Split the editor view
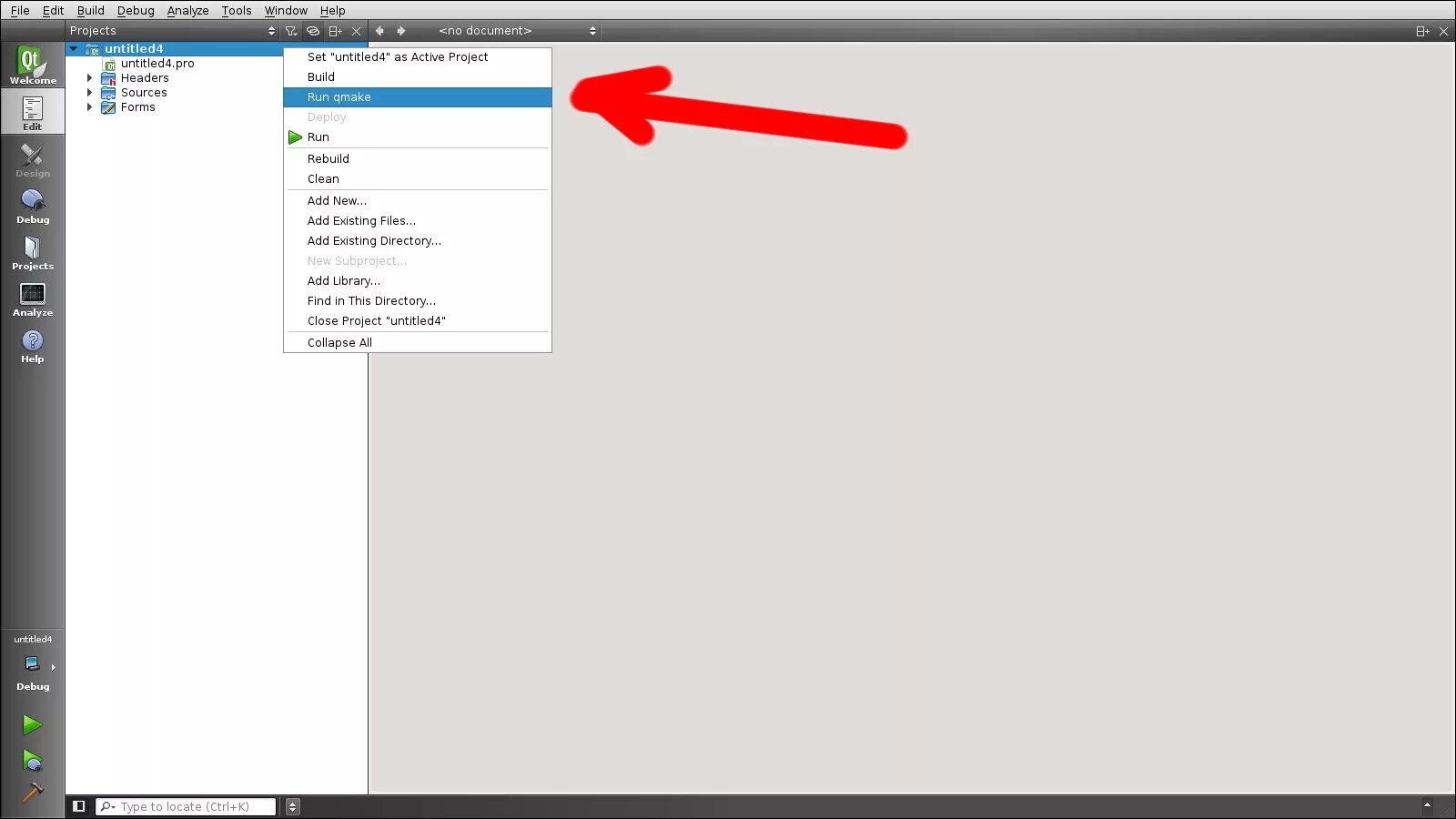Image resolution: width=1456 pixels, height=819 pixels. 1422,31
